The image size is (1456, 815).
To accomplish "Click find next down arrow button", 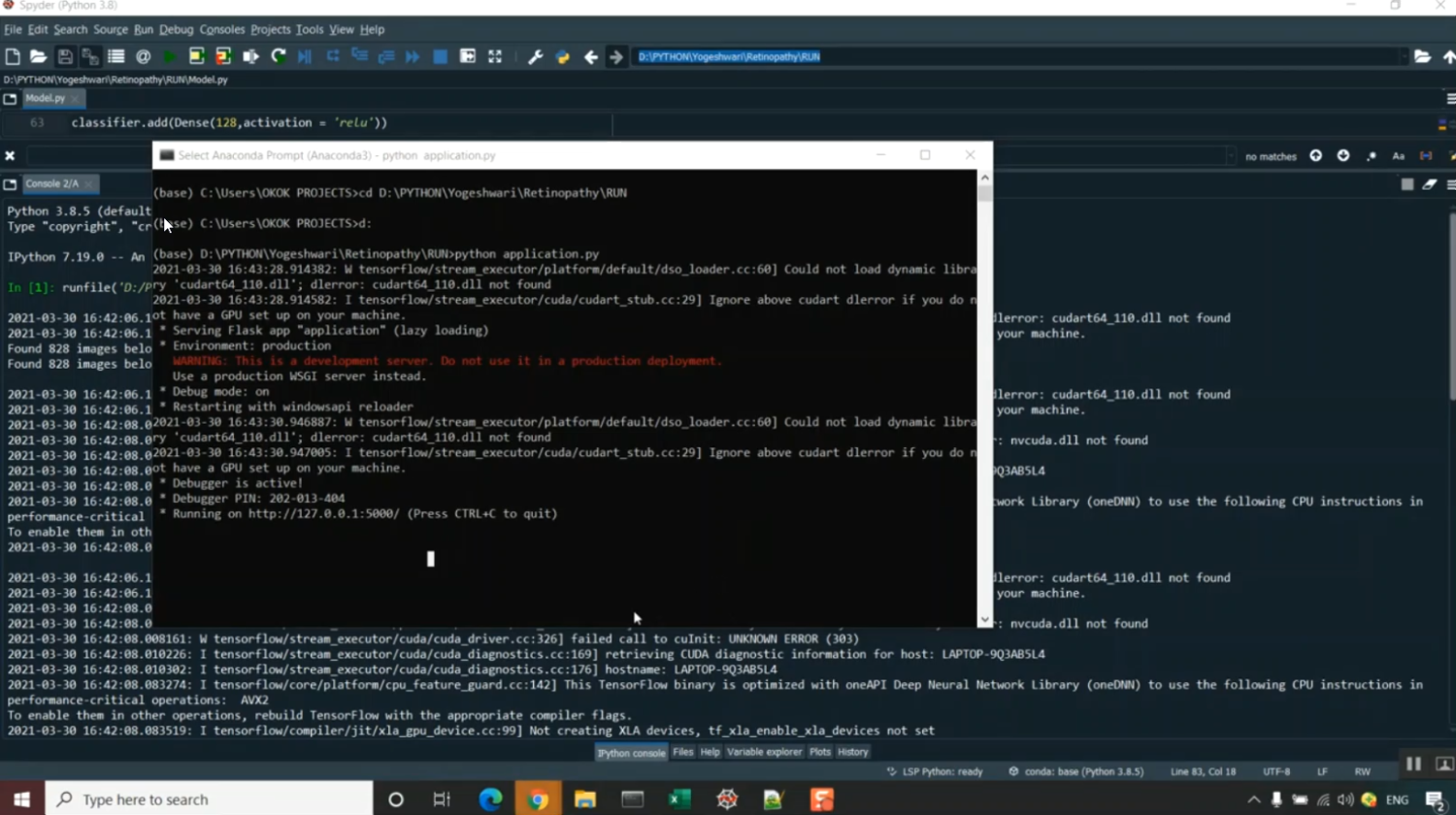I will (x=1342, y=156).
